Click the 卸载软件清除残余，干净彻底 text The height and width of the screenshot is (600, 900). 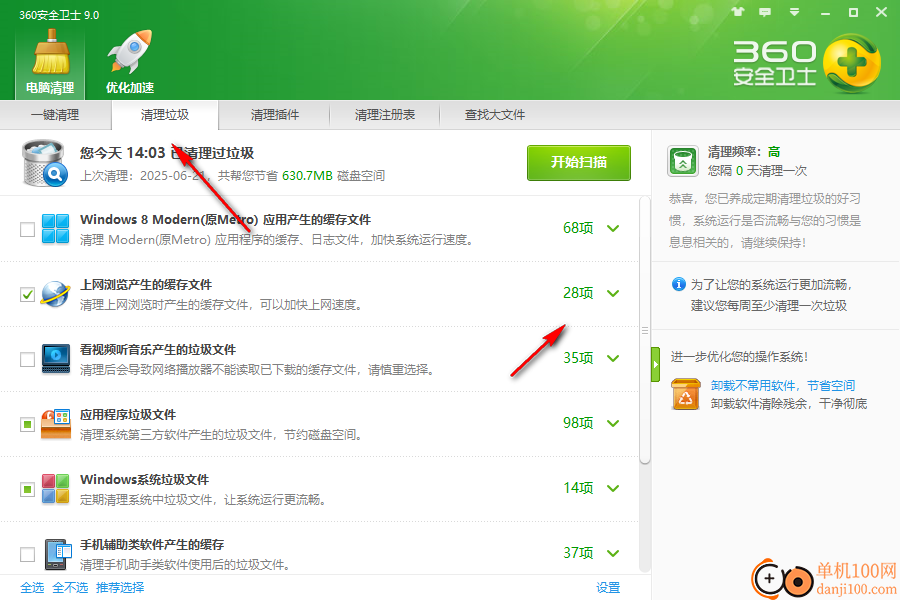tap(789, 404)
